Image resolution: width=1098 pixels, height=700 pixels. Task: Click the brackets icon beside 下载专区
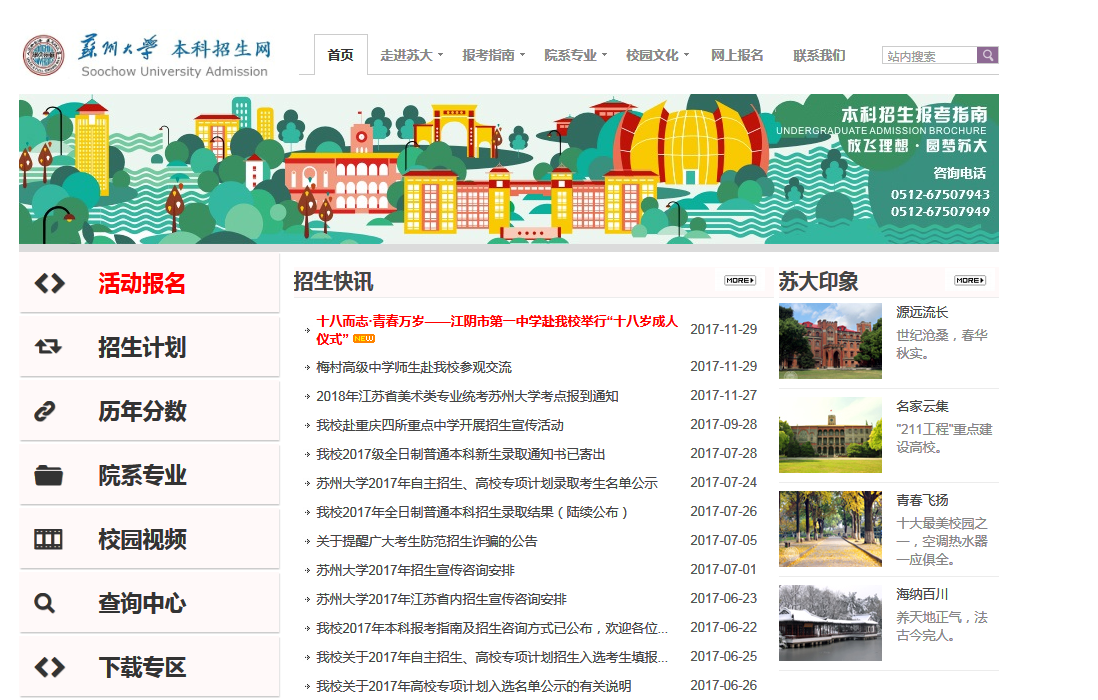49,667
